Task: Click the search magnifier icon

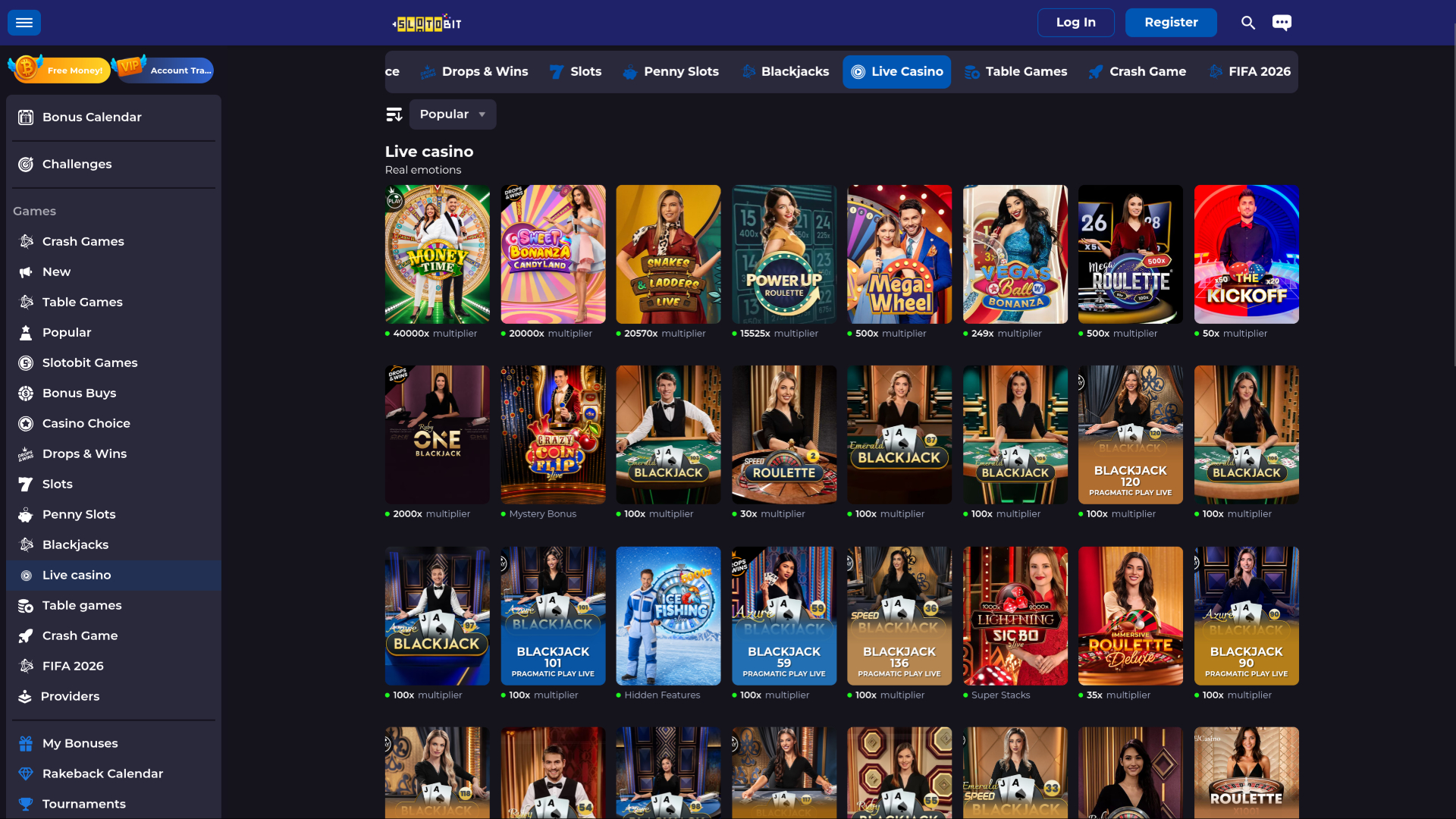Action: [x=1248, y=23]
